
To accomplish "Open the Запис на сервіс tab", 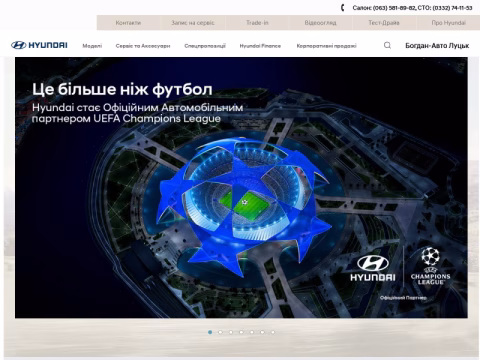I will [x=193, y=23].
